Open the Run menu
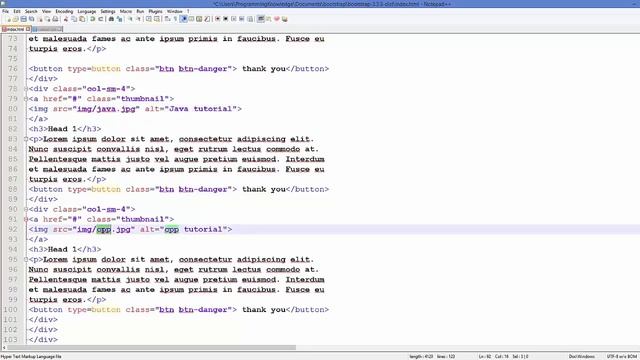The width and height of the screenshot is (640, 360). pos(140,11)
